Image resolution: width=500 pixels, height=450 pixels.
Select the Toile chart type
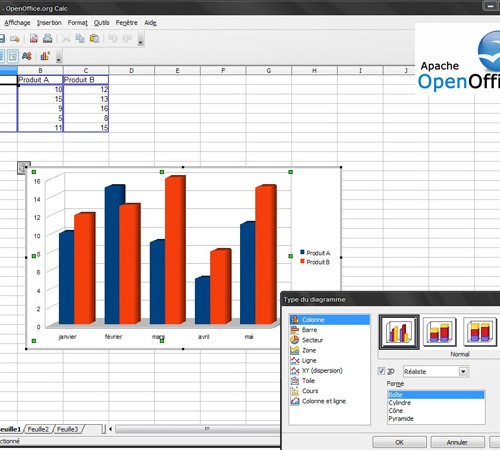[x=330, y=381]
